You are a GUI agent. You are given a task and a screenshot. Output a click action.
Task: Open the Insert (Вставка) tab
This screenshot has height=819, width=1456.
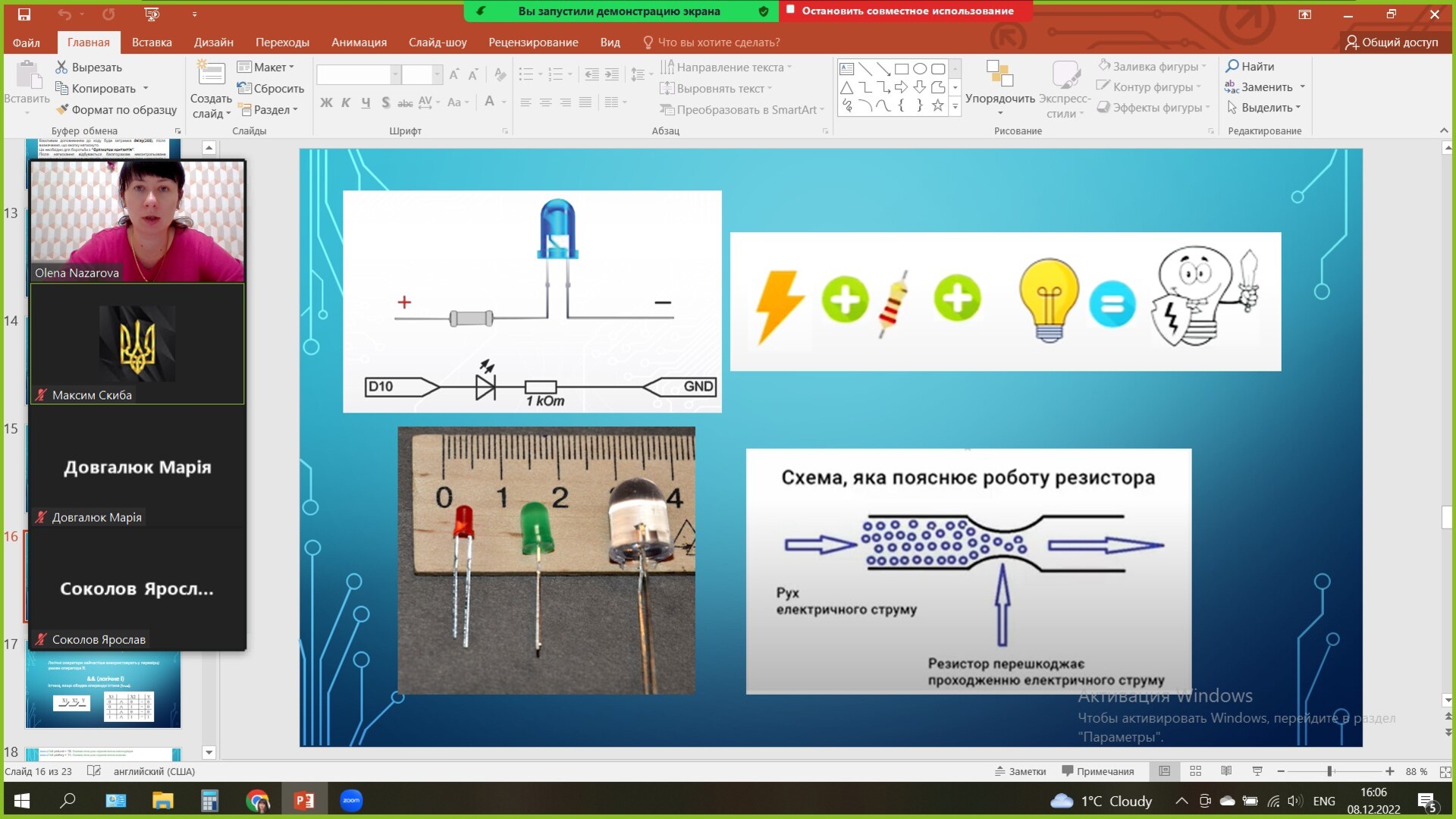[152, 42]
